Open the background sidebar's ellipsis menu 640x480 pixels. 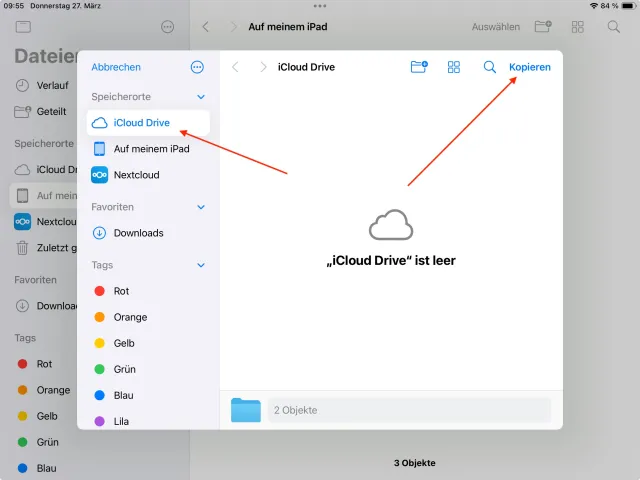click(167, 27)
